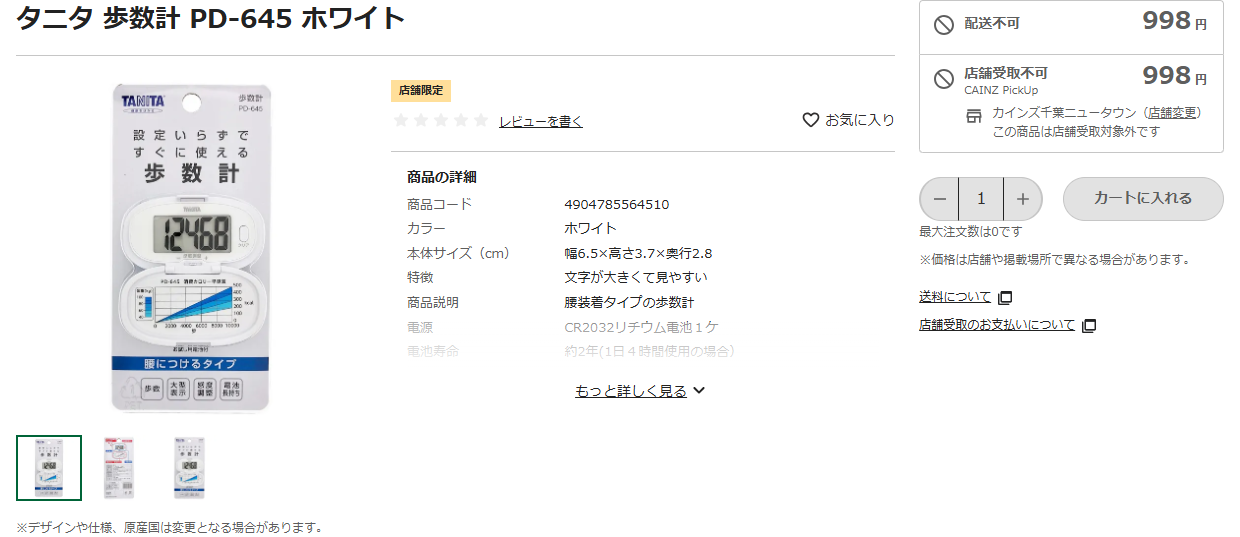Click the text 腰装着タイプの歩数計

click(x=629, y=302)
